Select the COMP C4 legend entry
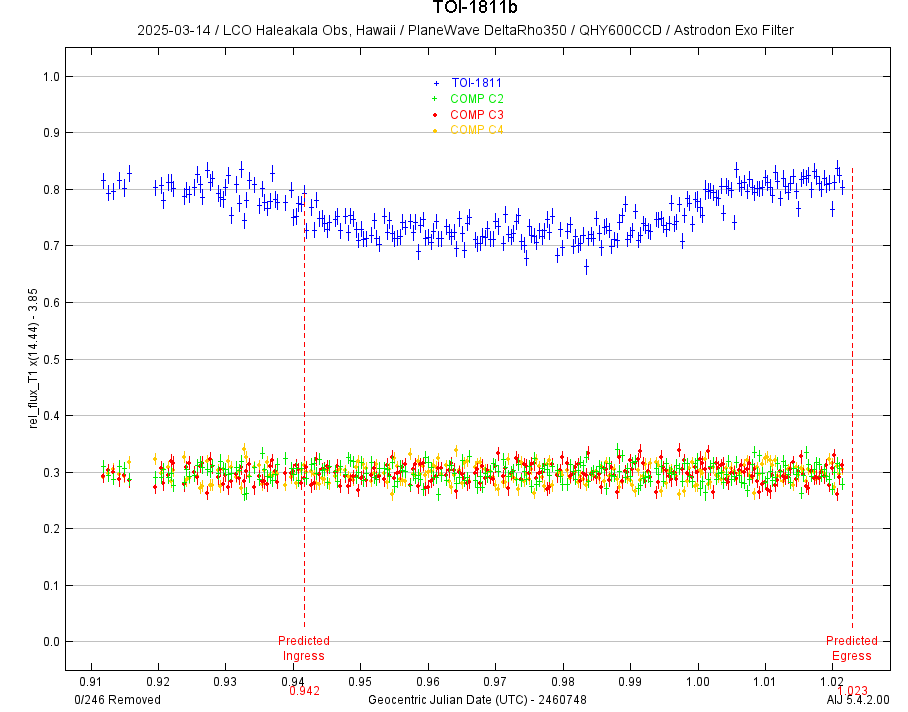The height and width of the screenshot is (712, 908). [477, 130]
